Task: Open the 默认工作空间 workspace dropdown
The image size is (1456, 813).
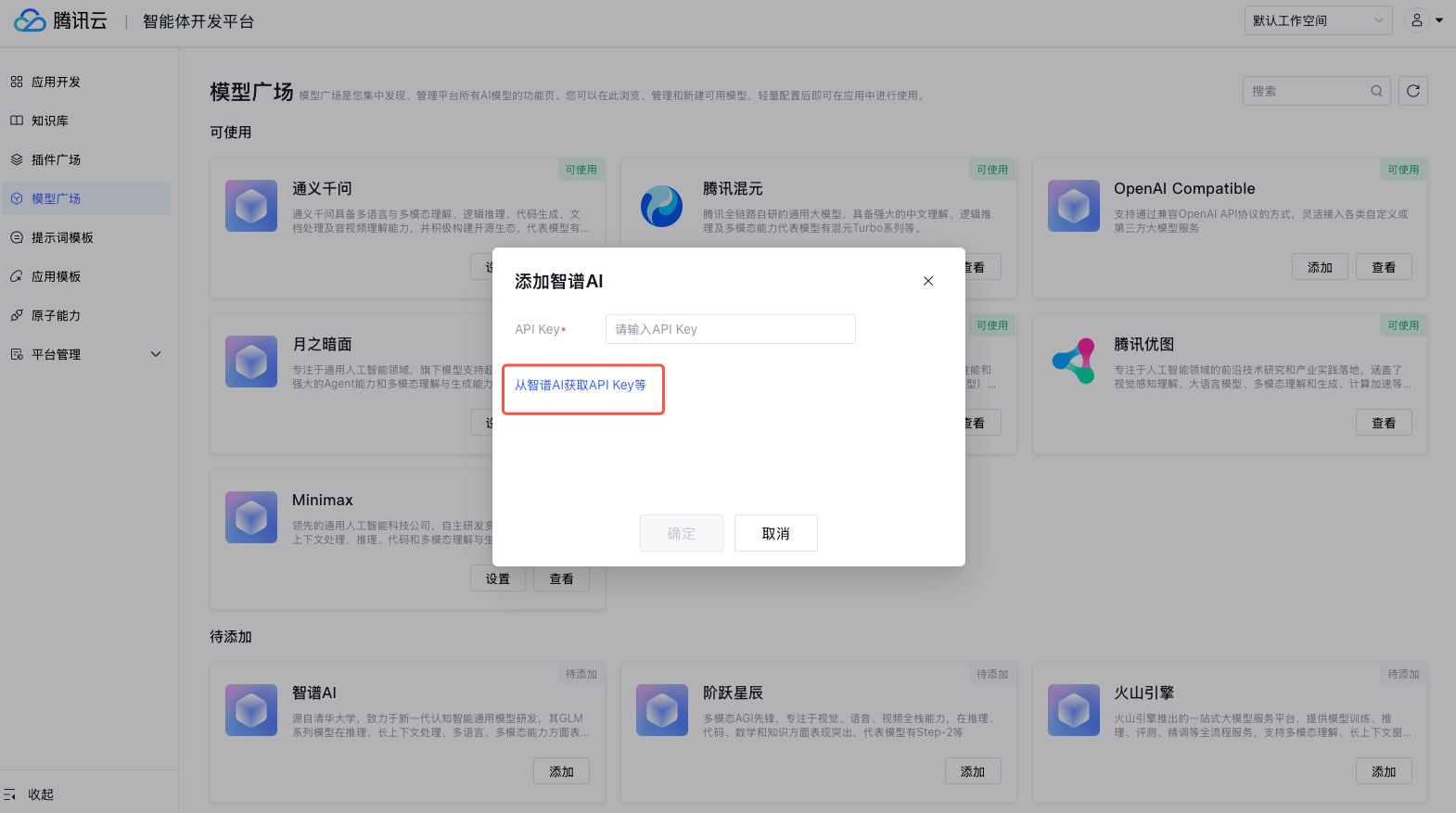Action: 1318,20
